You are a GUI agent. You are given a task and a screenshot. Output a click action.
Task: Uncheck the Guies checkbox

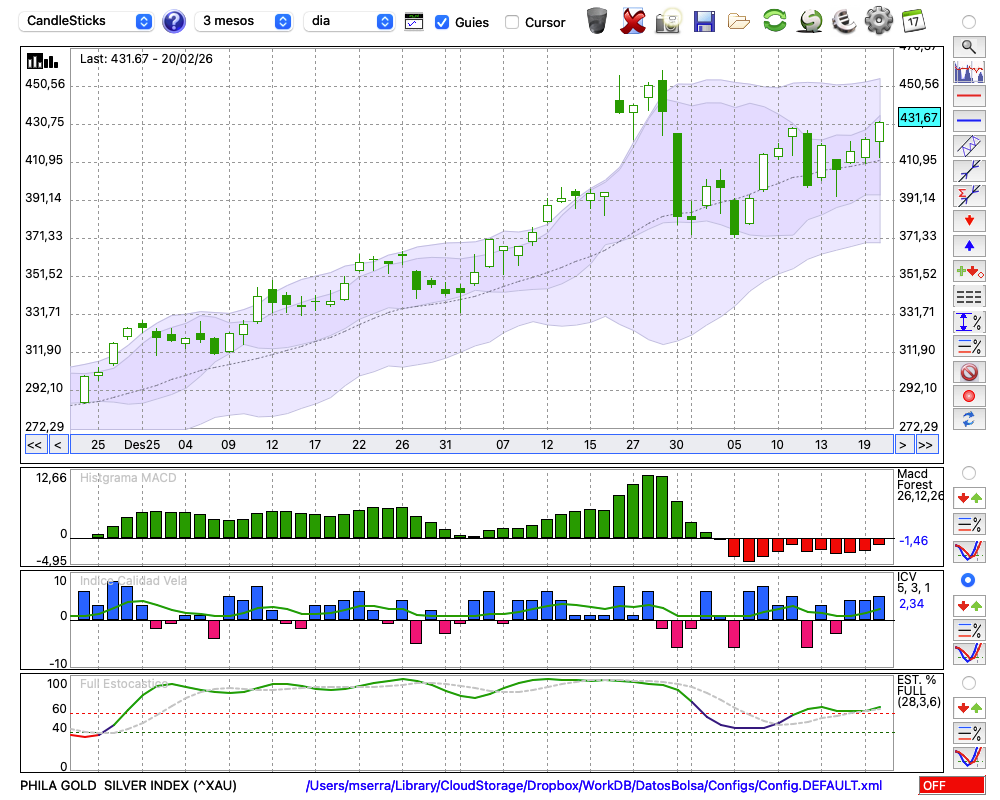coord(442,21)
